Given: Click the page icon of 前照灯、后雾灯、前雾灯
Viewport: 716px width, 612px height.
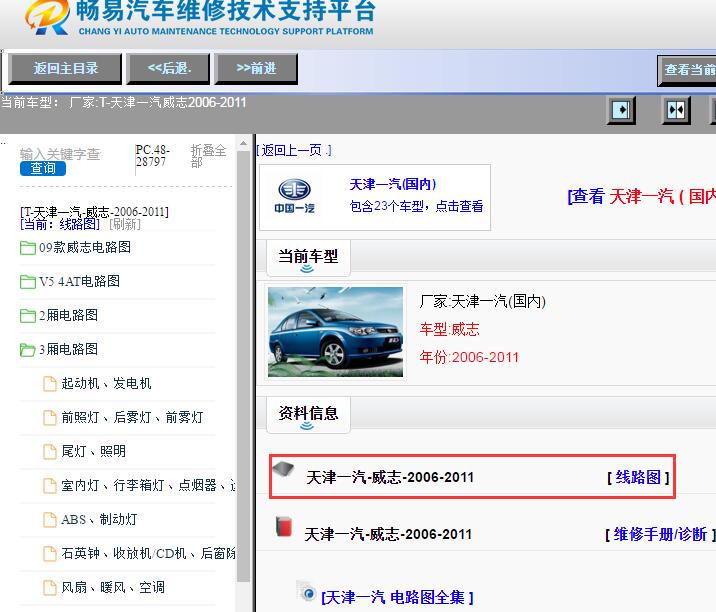Looking at the screenshot, I should [50, 417].
